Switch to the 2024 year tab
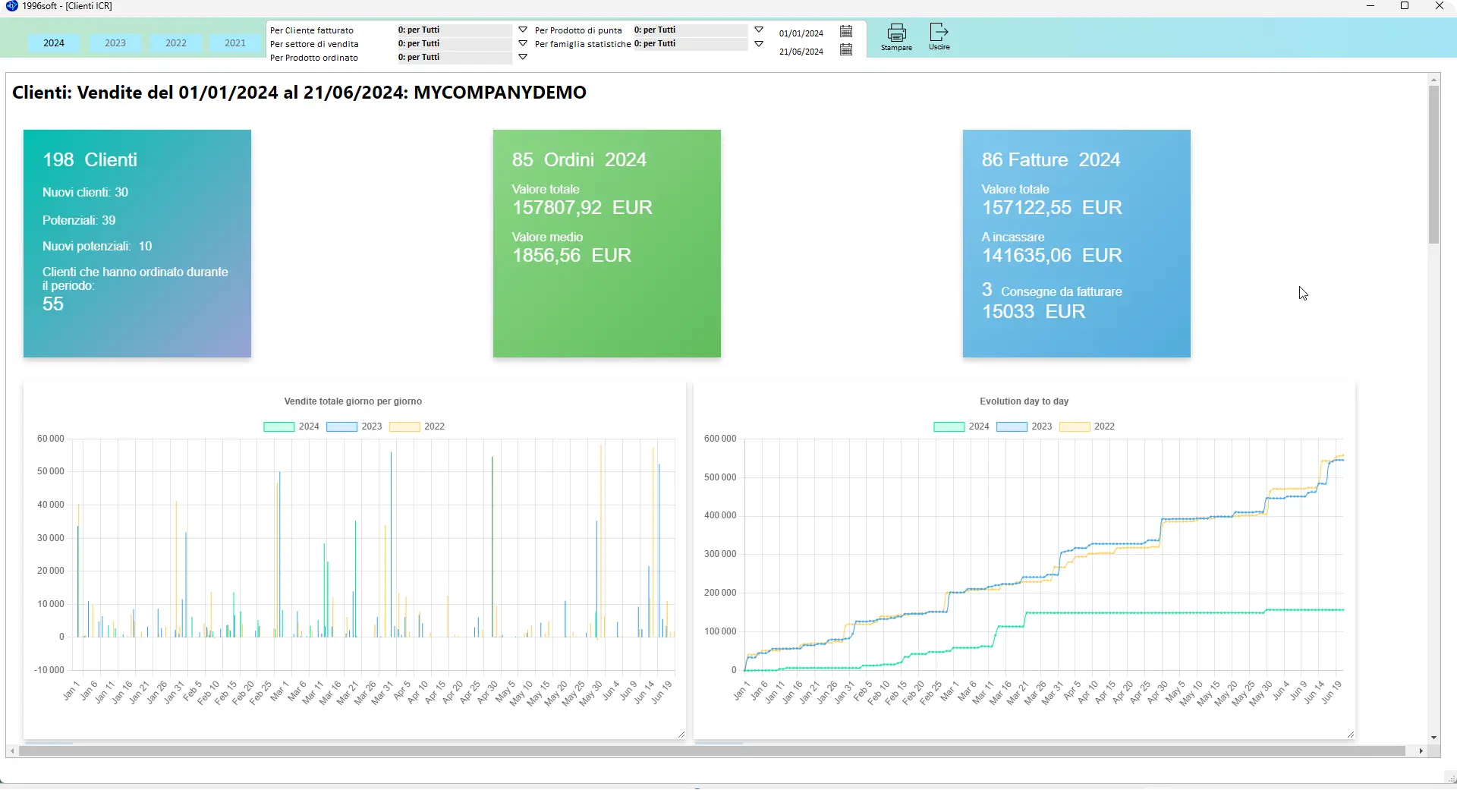Viewport: 1457px width, 812px height. coord(54,43)
